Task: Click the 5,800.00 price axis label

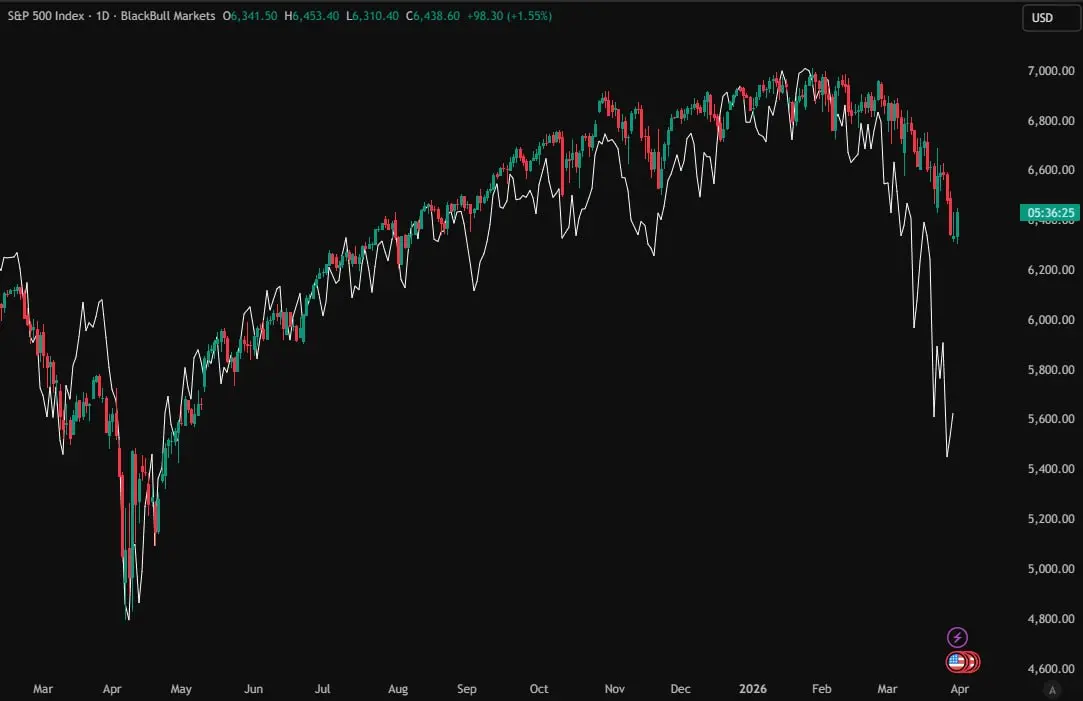Action: pos(1051,369)
